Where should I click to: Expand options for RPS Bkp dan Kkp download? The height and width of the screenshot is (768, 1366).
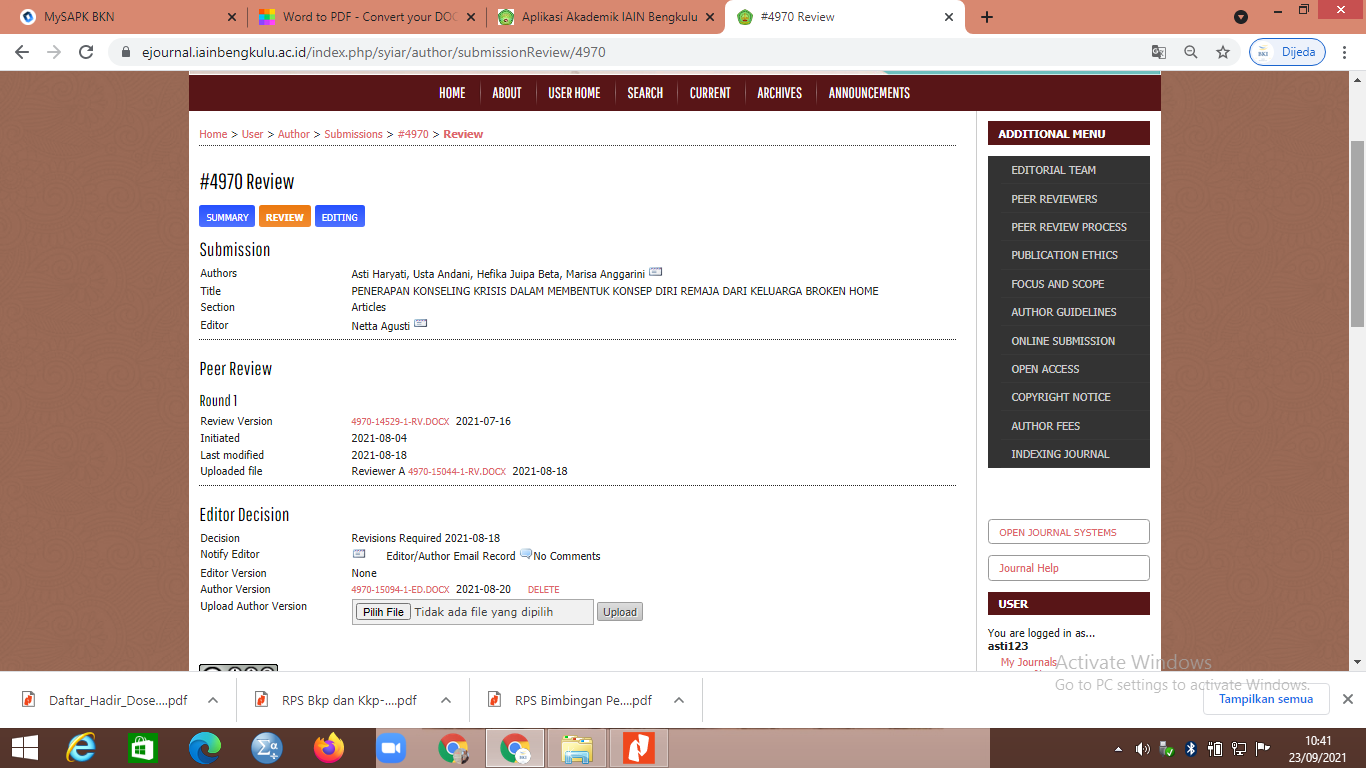(446, 700)
